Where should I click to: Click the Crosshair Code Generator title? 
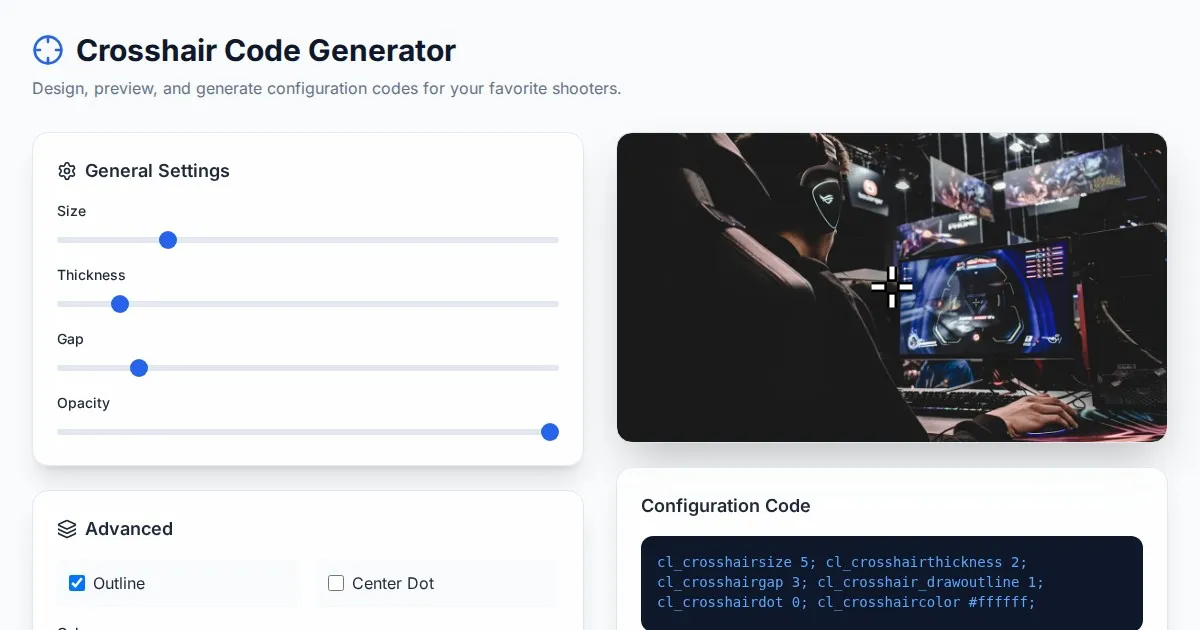click(266, 50)
